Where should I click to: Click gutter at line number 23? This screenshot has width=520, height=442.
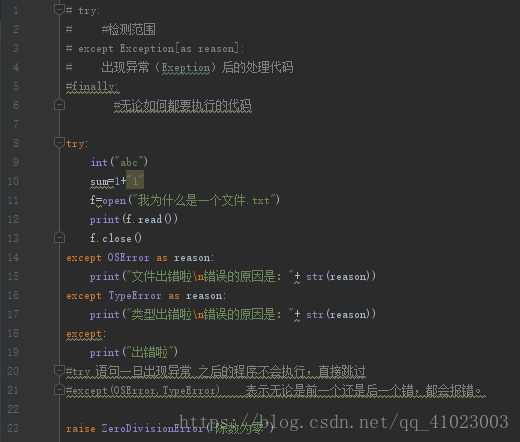[13, 428]
